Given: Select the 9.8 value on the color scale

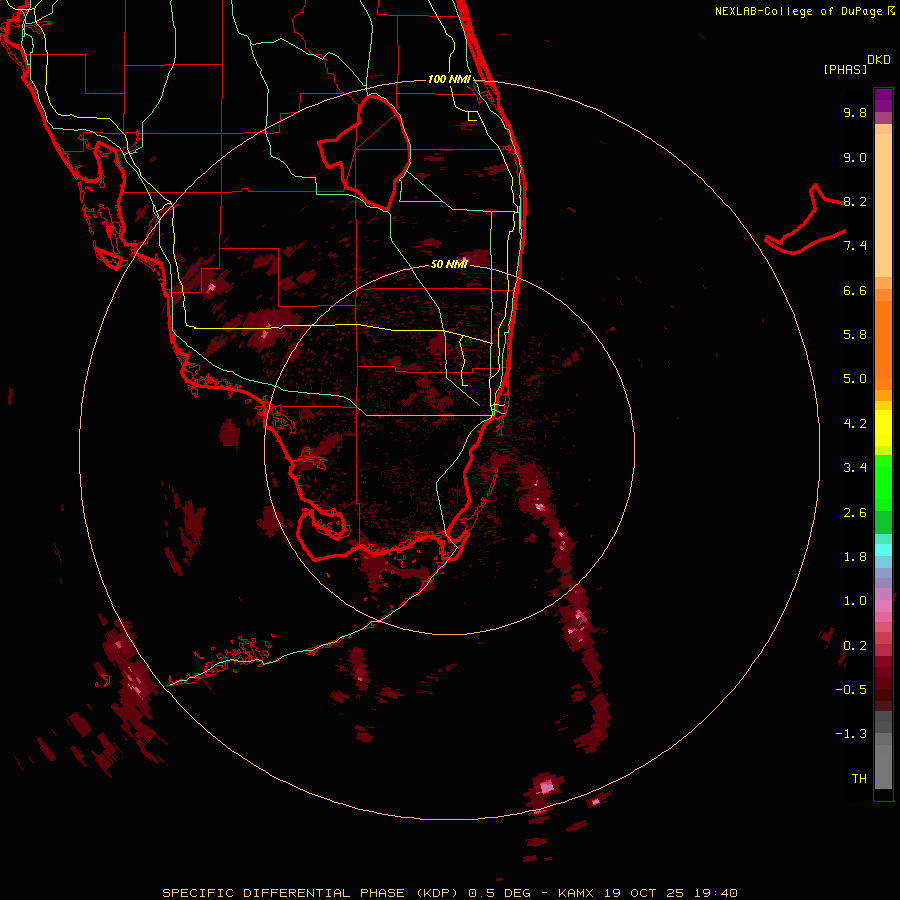Looking at the screenshot, I should click(855, 112).
